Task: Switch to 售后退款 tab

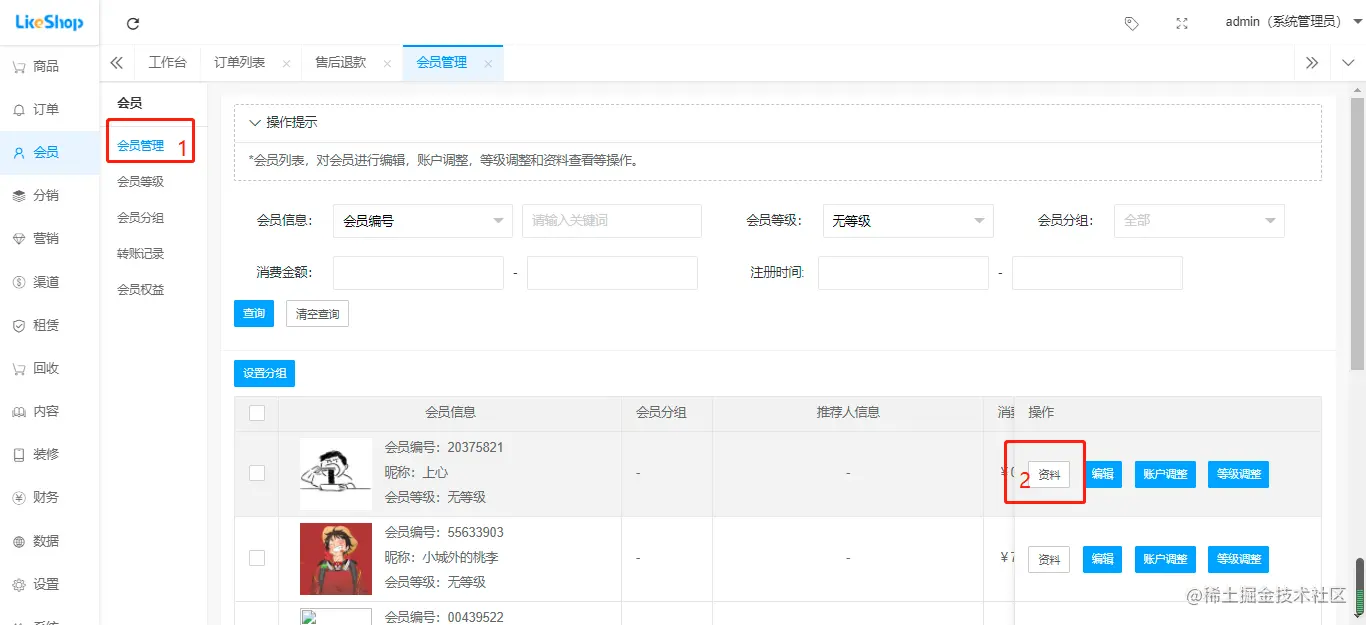Action: click(x=340, y=62)
